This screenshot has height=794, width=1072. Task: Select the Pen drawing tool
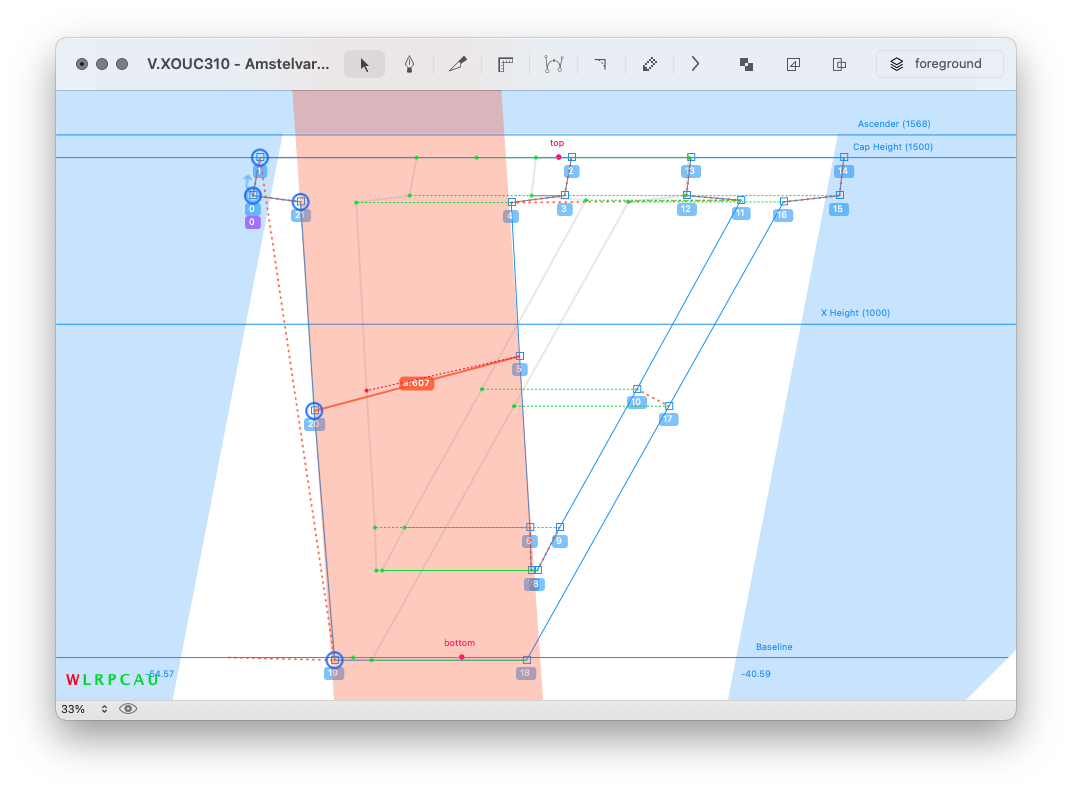pyautogui.click(x=409, y=64)
